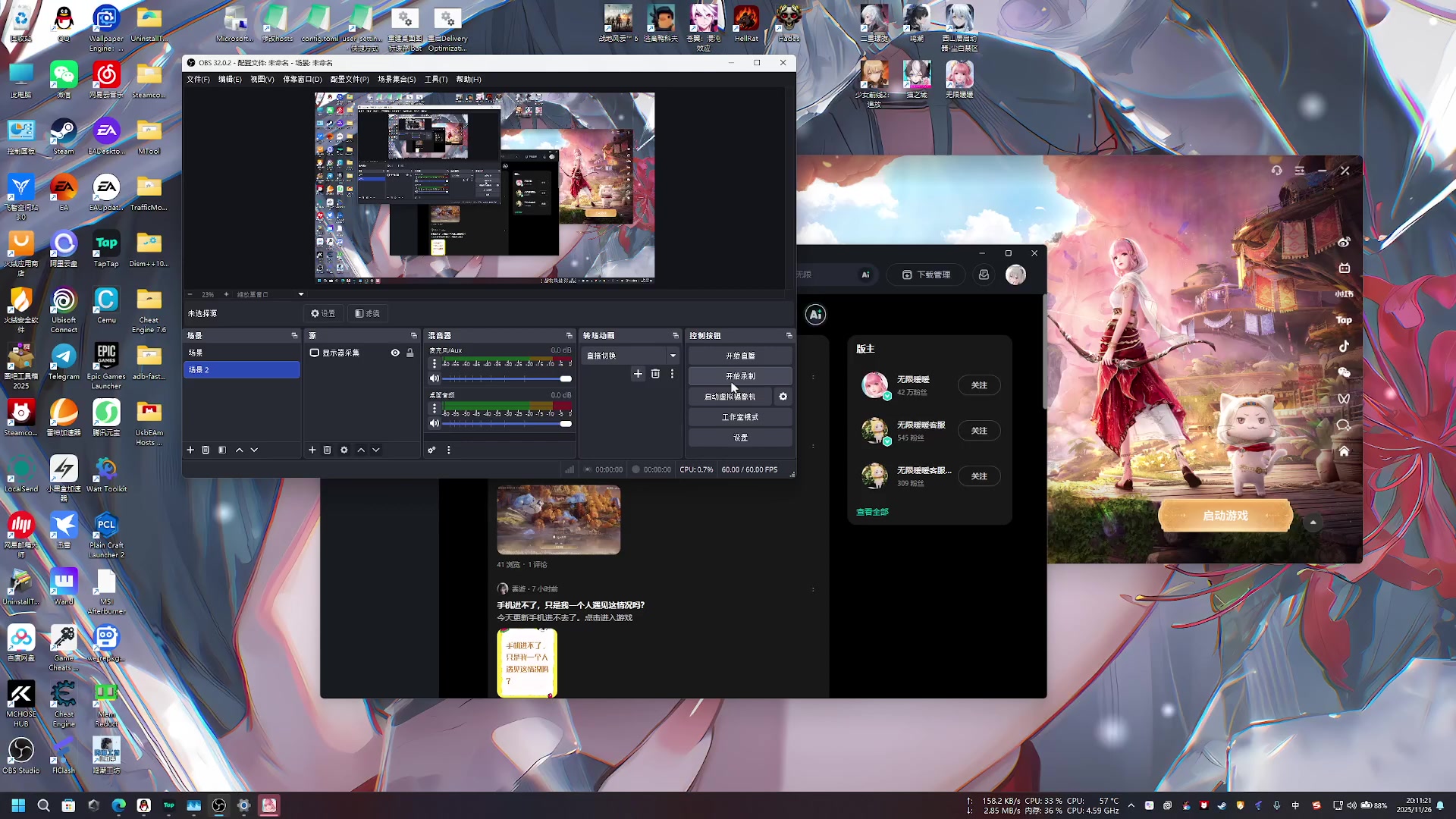Mute the 麦克风/Aux speaker icon
Screen dimensions: 1456x819
435,378
